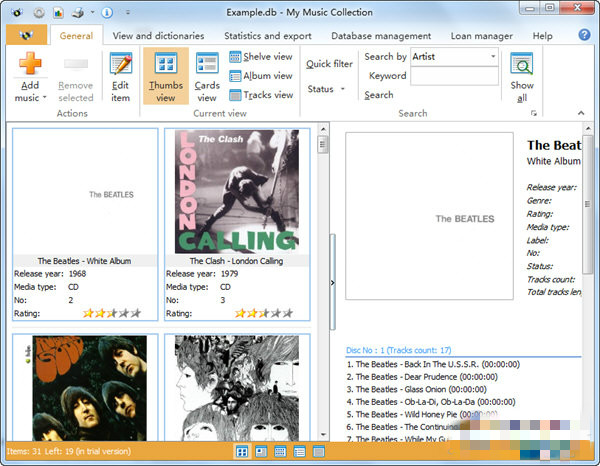Select the Shelve view option
Viewport: 600px width, 466px height.
(x=261, y=57)
